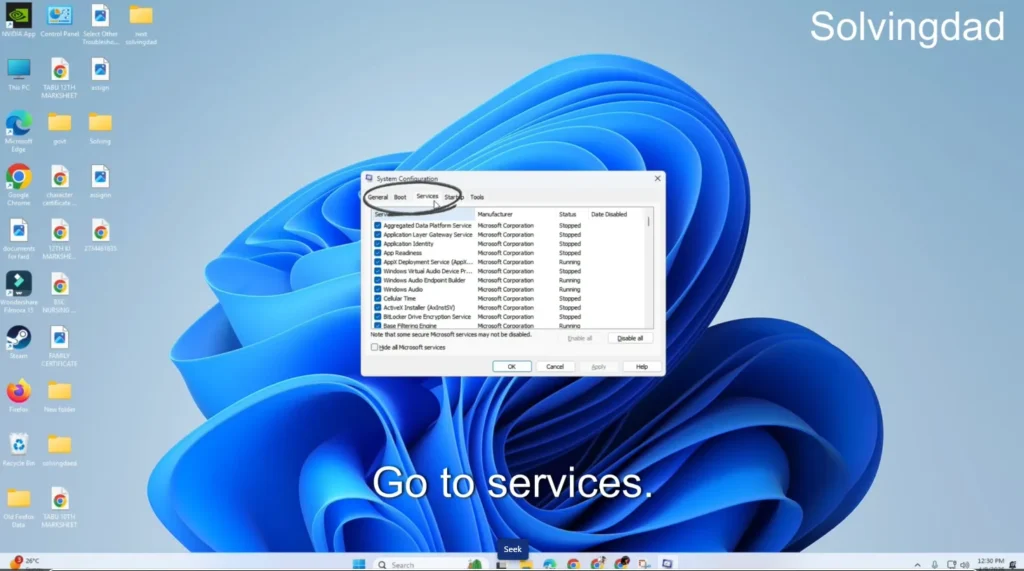Screen dimensions: 1024x571
Task: Open the govt folder on desktop
Action: click(x=59, y=128)
